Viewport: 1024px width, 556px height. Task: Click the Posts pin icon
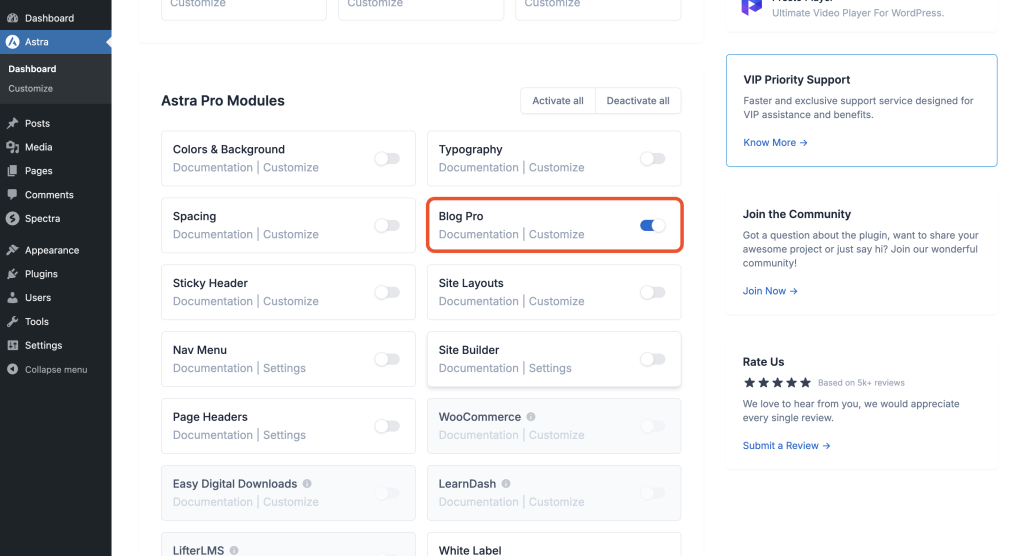[x=12, y=123]
